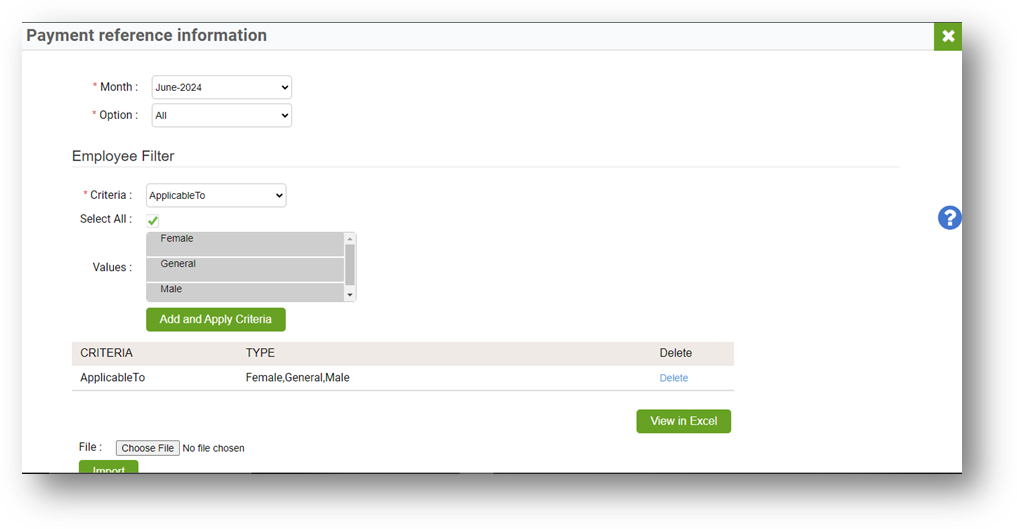The height and width of the screenshot is (529, 1017).
Task: Click the No file chosen text
Action: [x=213, y=448]
